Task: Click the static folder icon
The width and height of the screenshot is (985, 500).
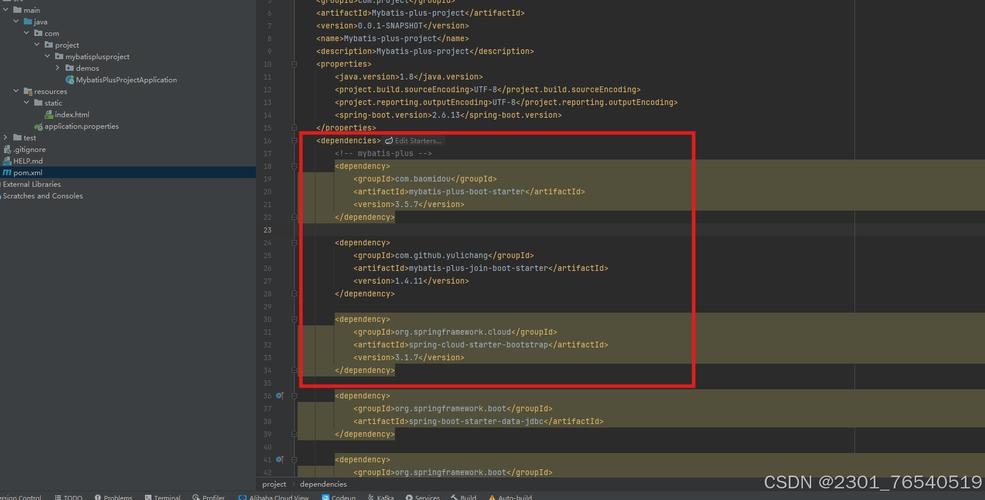Action: click(38, 102)
